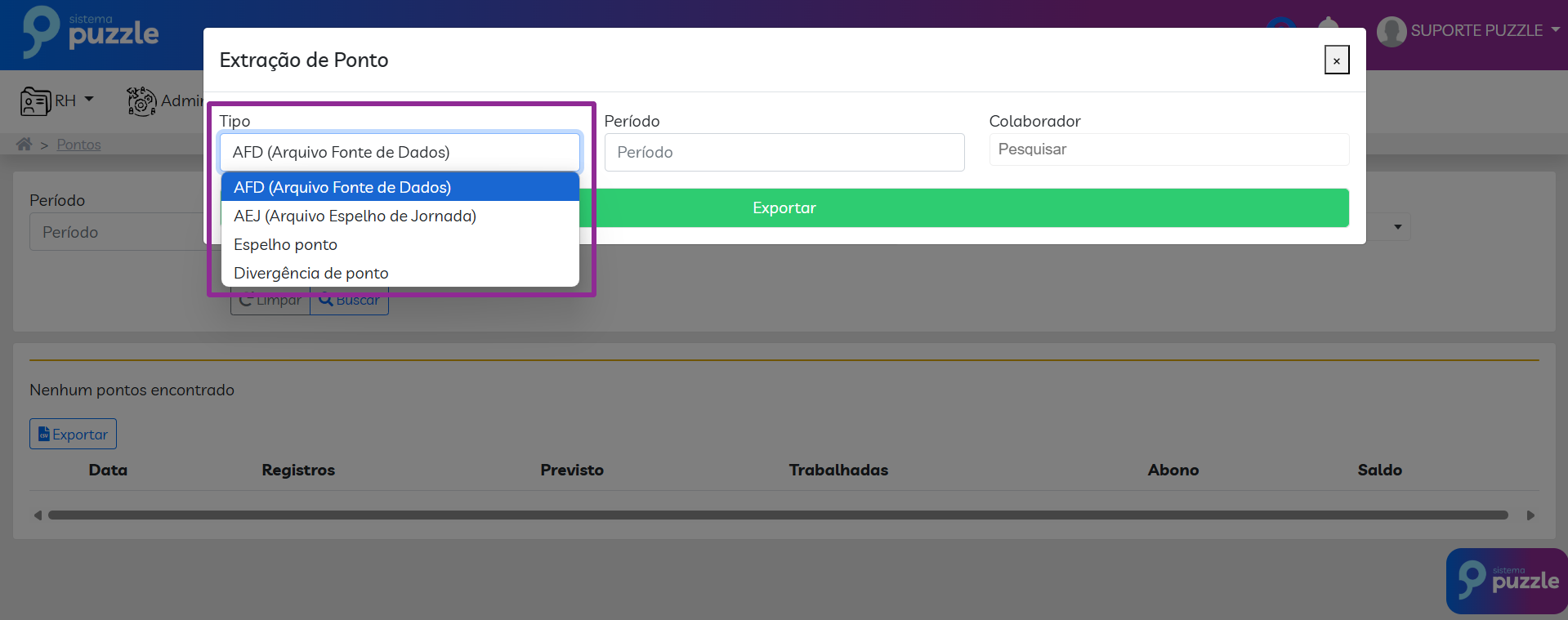Click the notification bell icon
Image resolution: width=1568 pixels, height=620 pixels.
[x=1329, y=23]
